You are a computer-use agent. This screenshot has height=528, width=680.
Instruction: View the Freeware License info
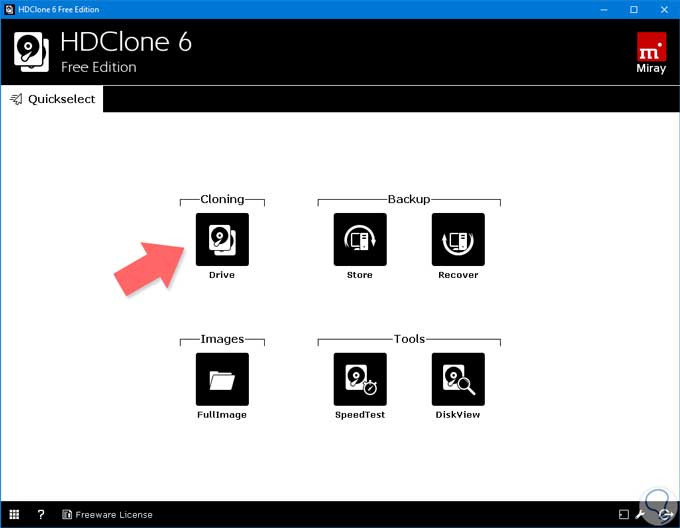tap(107, 515)
